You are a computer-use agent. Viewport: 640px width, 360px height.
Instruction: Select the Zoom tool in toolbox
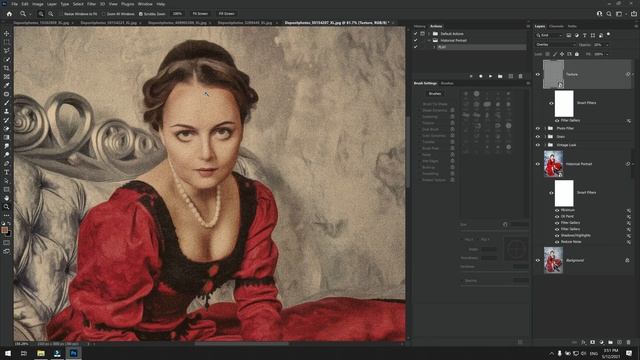coord(7,207)
